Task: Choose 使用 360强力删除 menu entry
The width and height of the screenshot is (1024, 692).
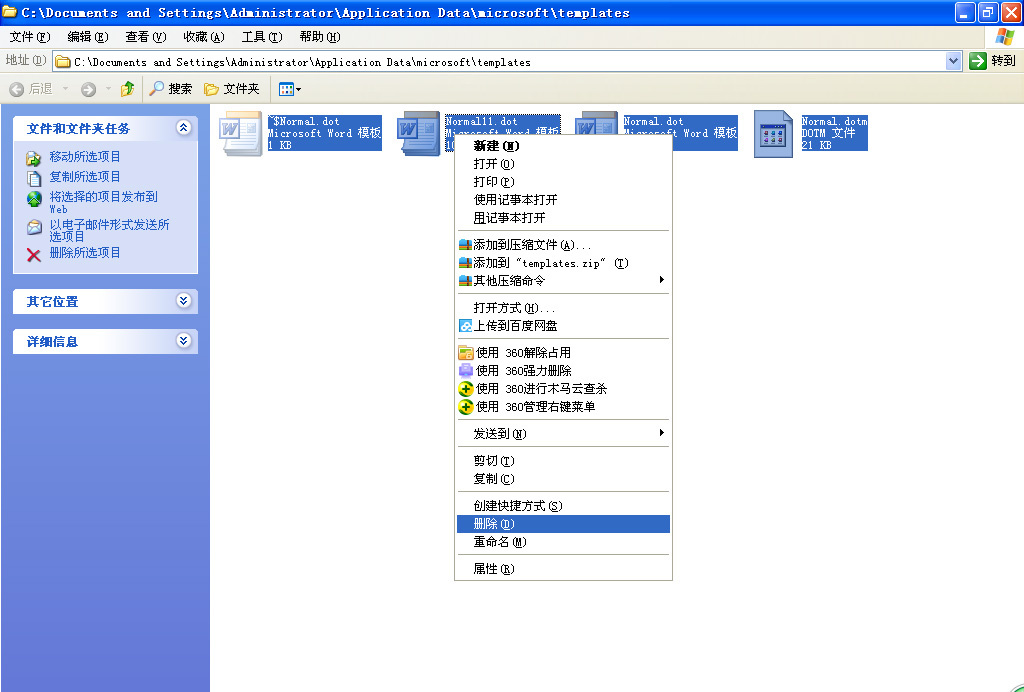Action: point(563,371)
